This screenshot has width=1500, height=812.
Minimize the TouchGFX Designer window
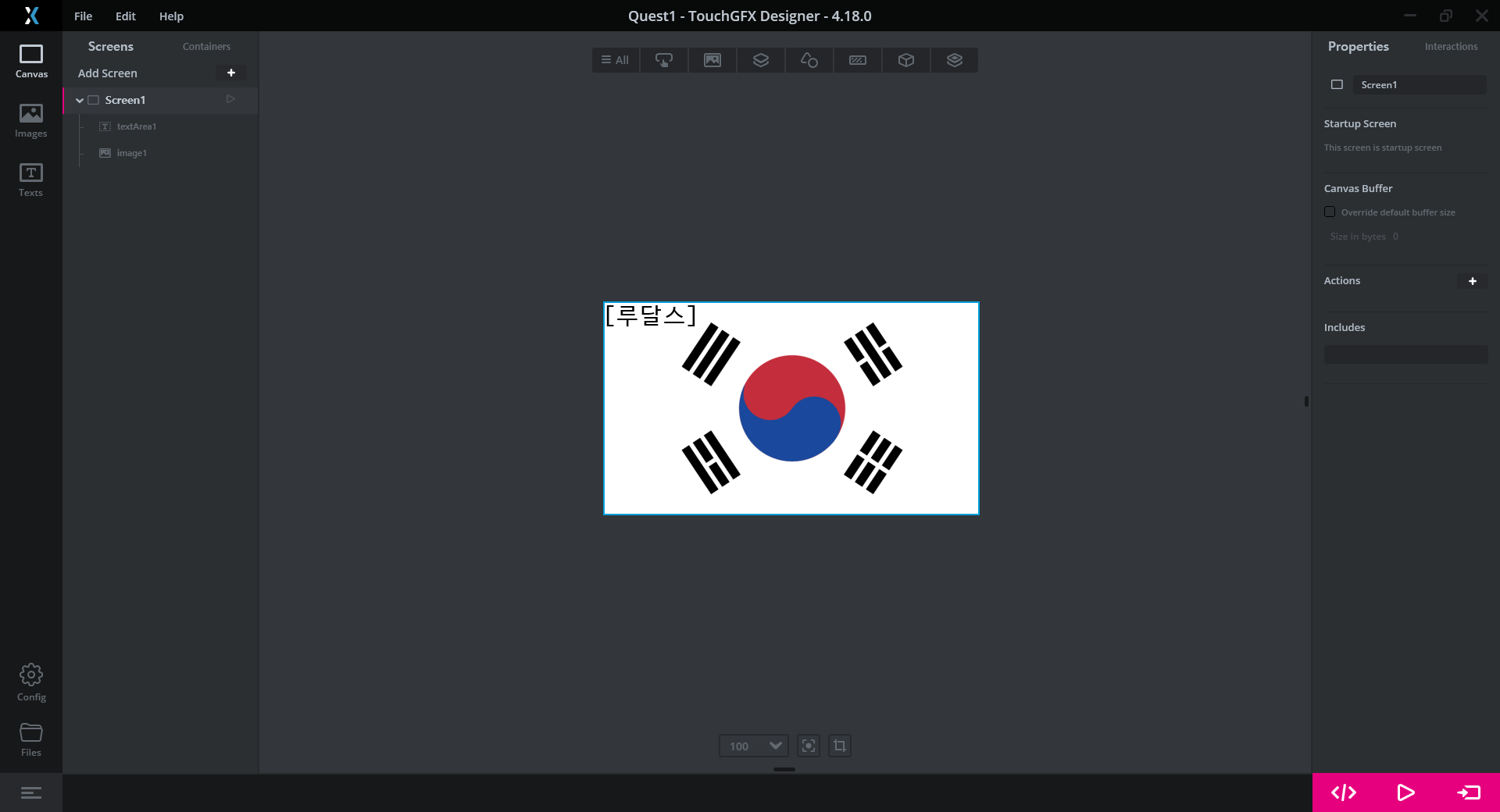pos(1410,16)
